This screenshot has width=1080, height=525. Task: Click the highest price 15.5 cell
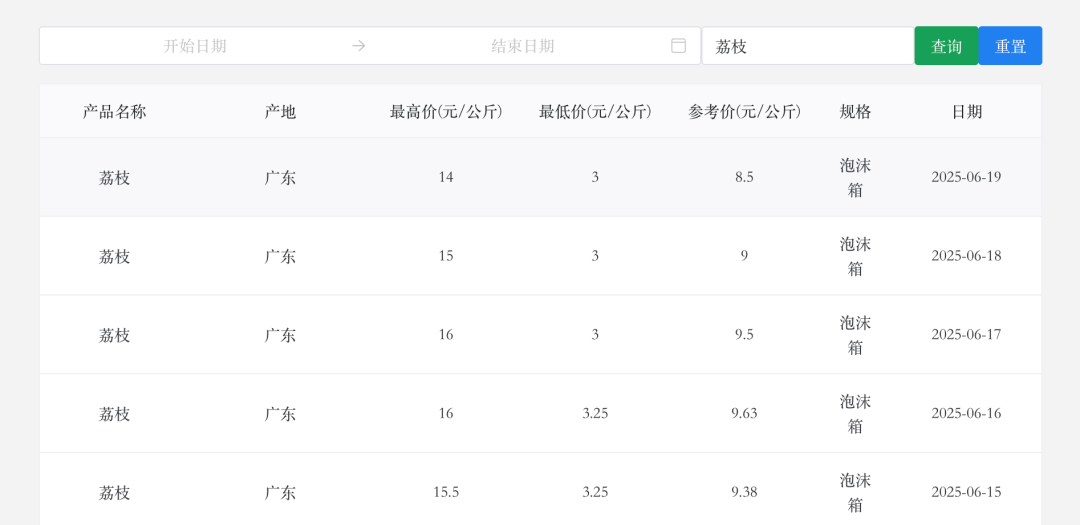click(446, 492)
